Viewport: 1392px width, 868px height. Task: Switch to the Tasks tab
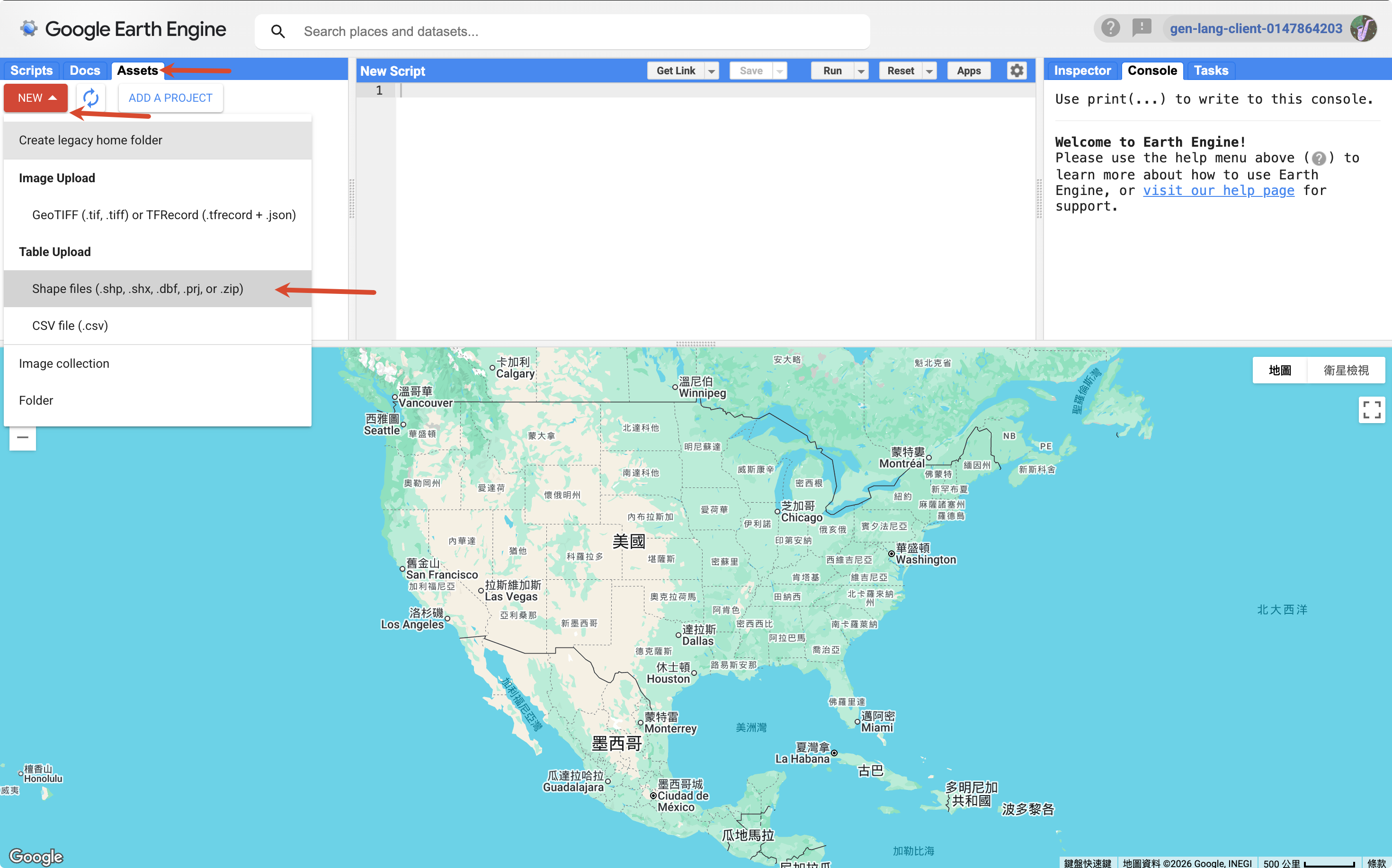[x=1211, y=71]
